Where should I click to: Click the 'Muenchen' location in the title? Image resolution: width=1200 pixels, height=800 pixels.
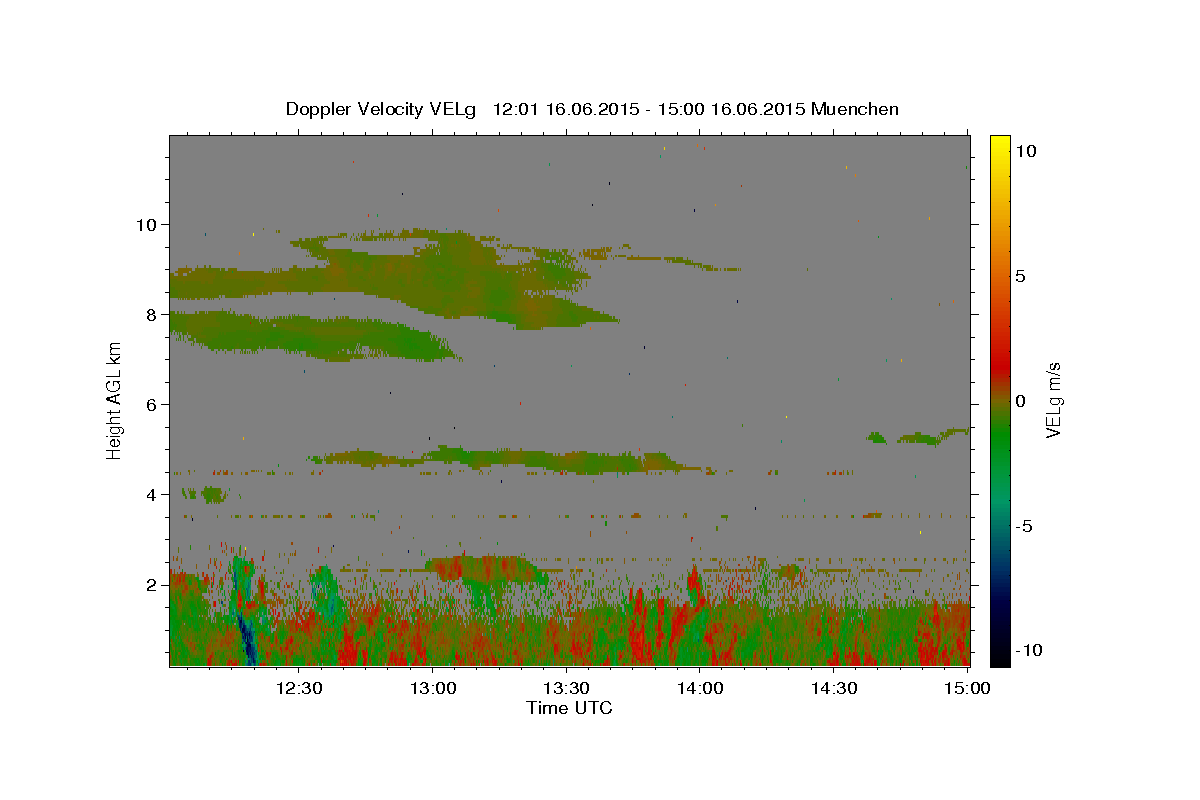coord(855,109)
